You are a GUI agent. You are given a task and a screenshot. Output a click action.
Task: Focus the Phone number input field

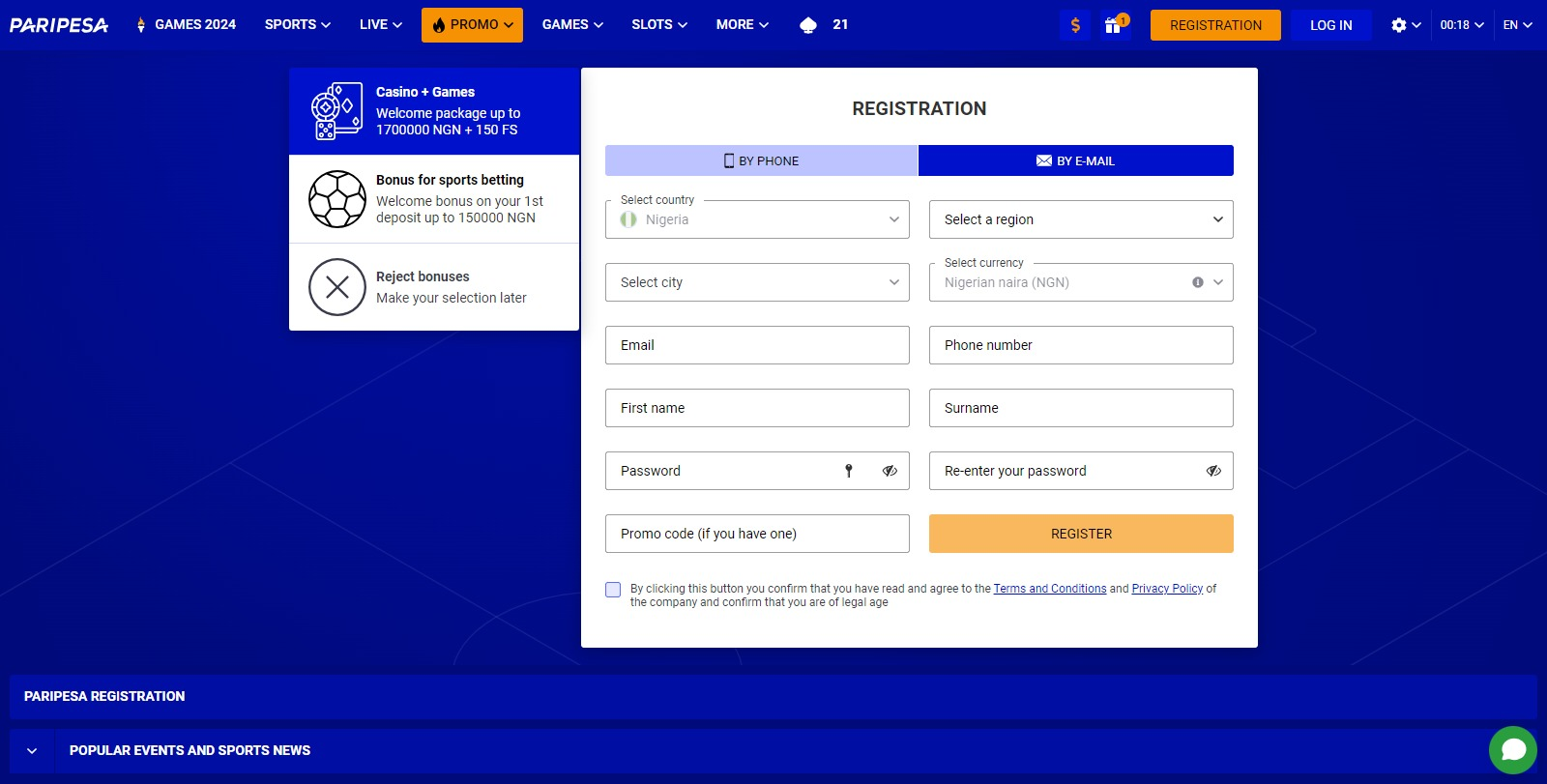pyautogui.click(x=1081, y=345)
